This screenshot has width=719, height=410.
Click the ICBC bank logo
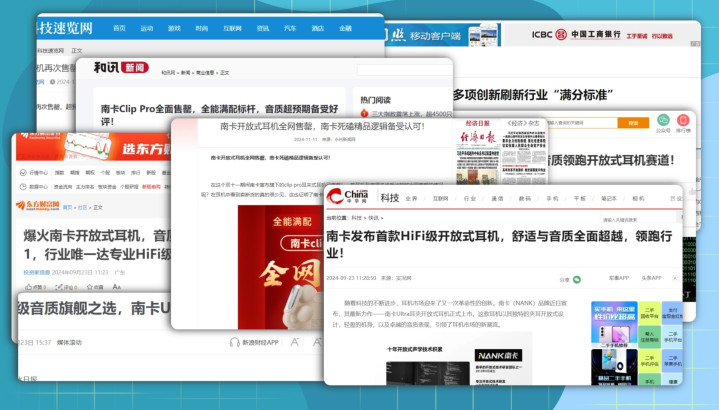[x=560, y=35]
